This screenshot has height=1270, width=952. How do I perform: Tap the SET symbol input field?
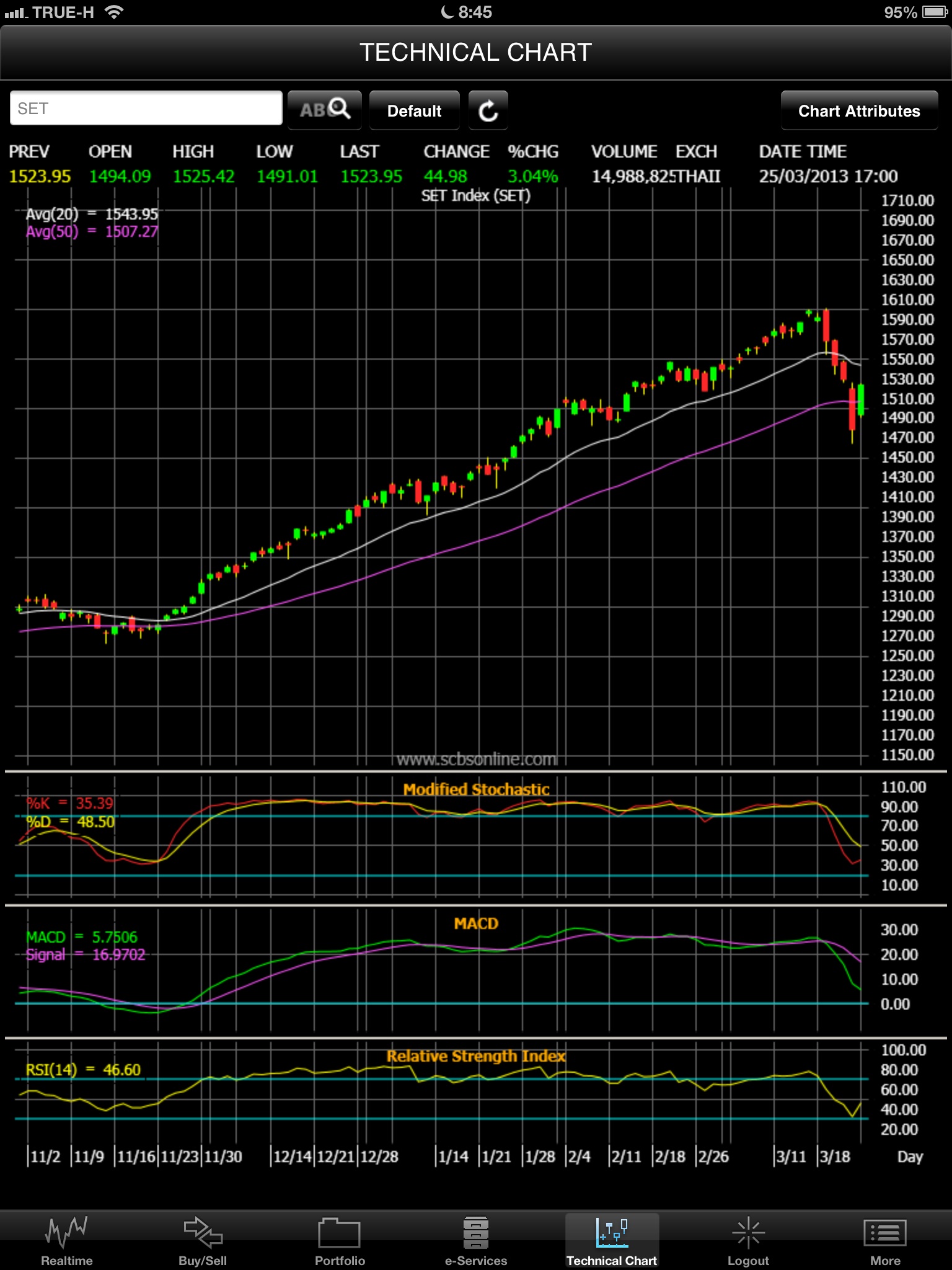[x=146, y=109]
